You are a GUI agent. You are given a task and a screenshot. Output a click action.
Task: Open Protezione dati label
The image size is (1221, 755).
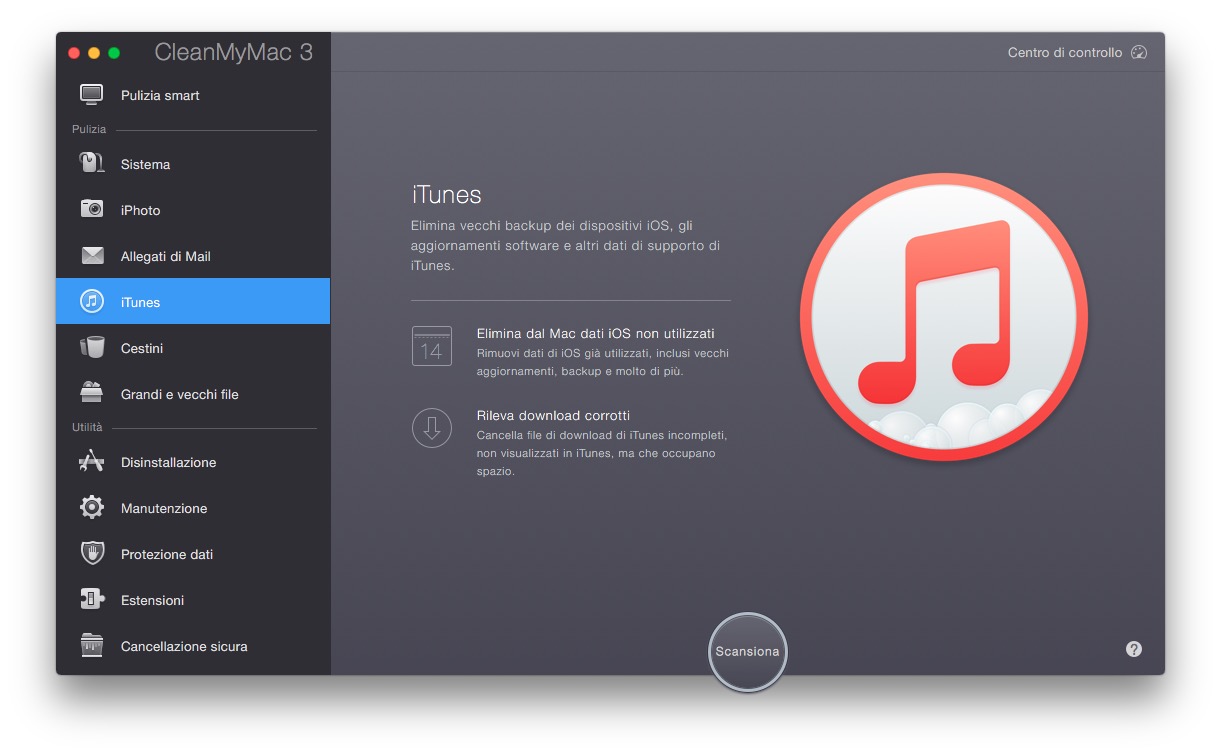click(x=167, y=554)
